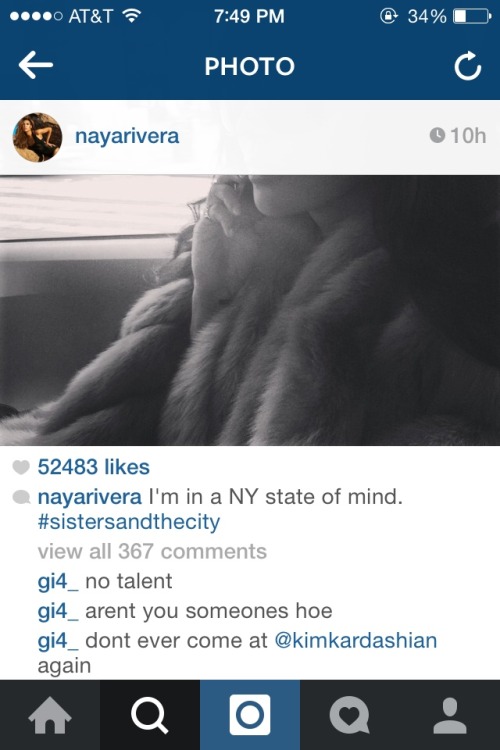This screenshot has height=750, width=500.
Task: Expand view all 367 comments
Action: 152,551
